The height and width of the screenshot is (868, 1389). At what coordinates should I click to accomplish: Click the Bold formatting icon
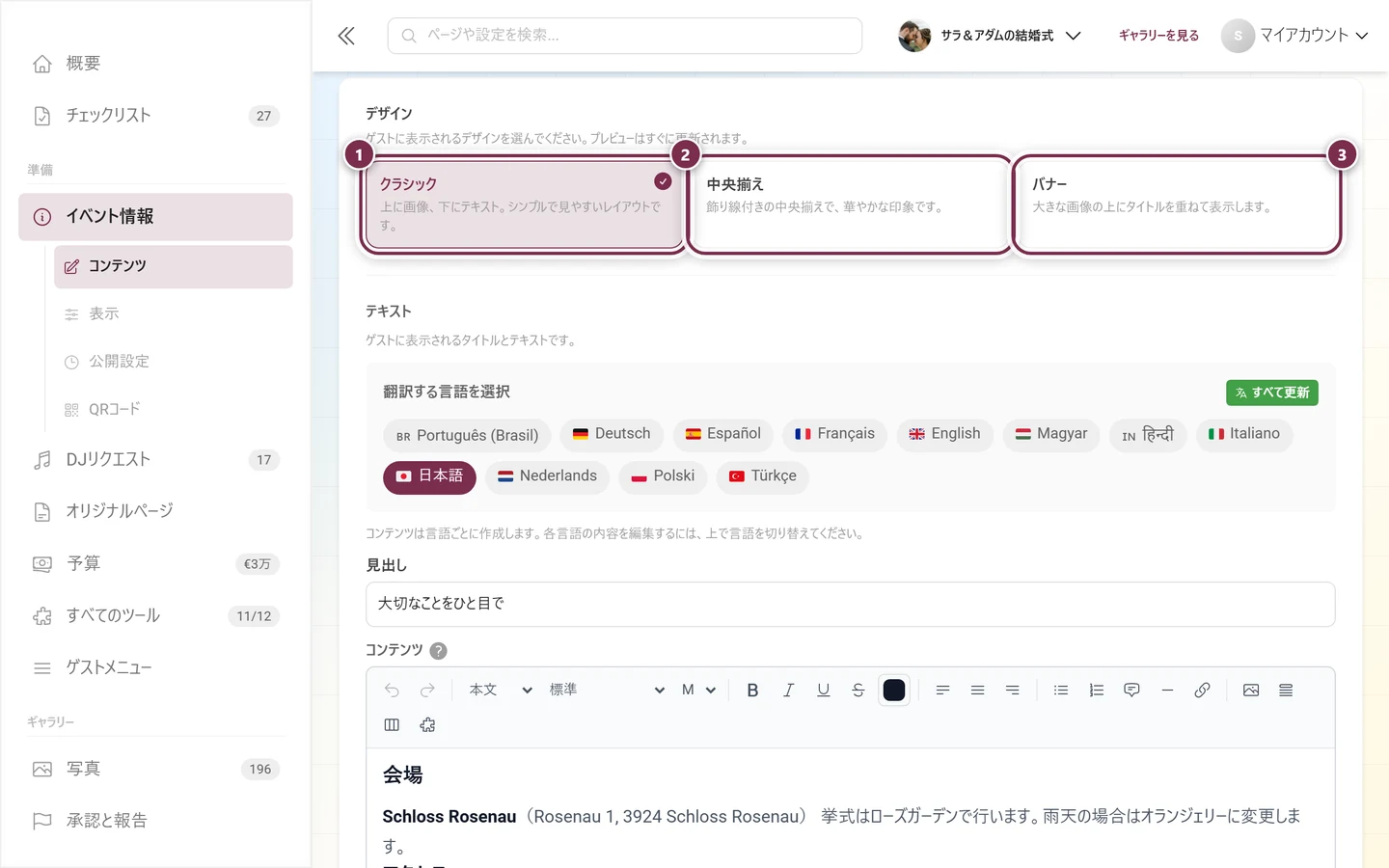click(x=753, y=690)
